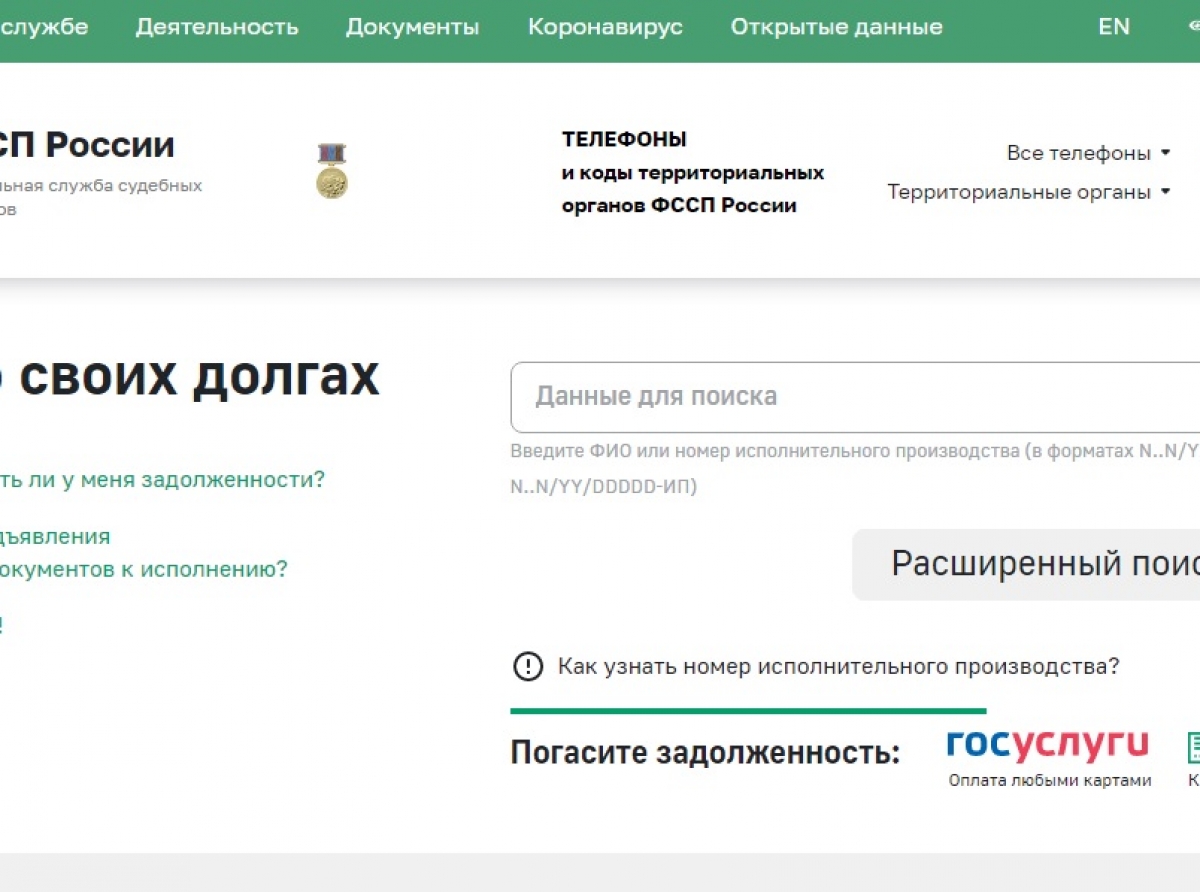Open the Госуслуги payment service logo

(x=1047, y=743)
